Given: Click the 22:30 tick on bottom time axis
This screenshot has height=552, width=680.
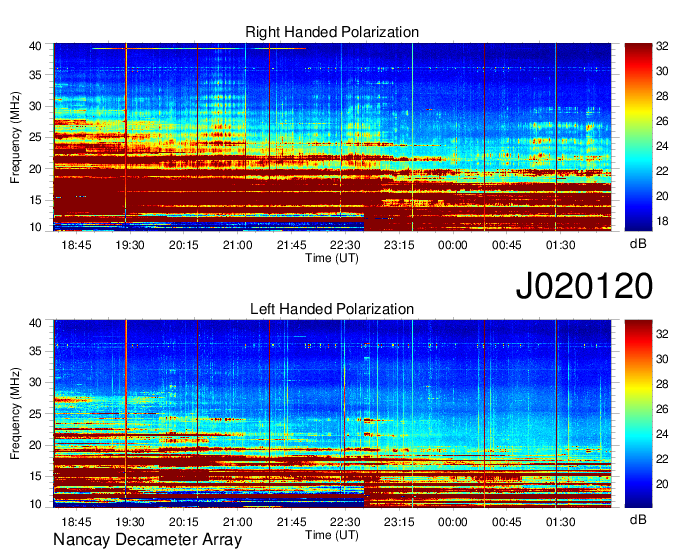Looking at the screenshot, I should click(x=345, y=522).
